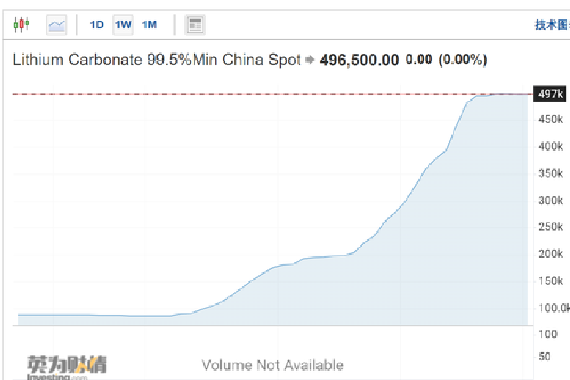Click the 300k axis label
570x380 pixels.
pyautogui.click(x=550, y=200)
